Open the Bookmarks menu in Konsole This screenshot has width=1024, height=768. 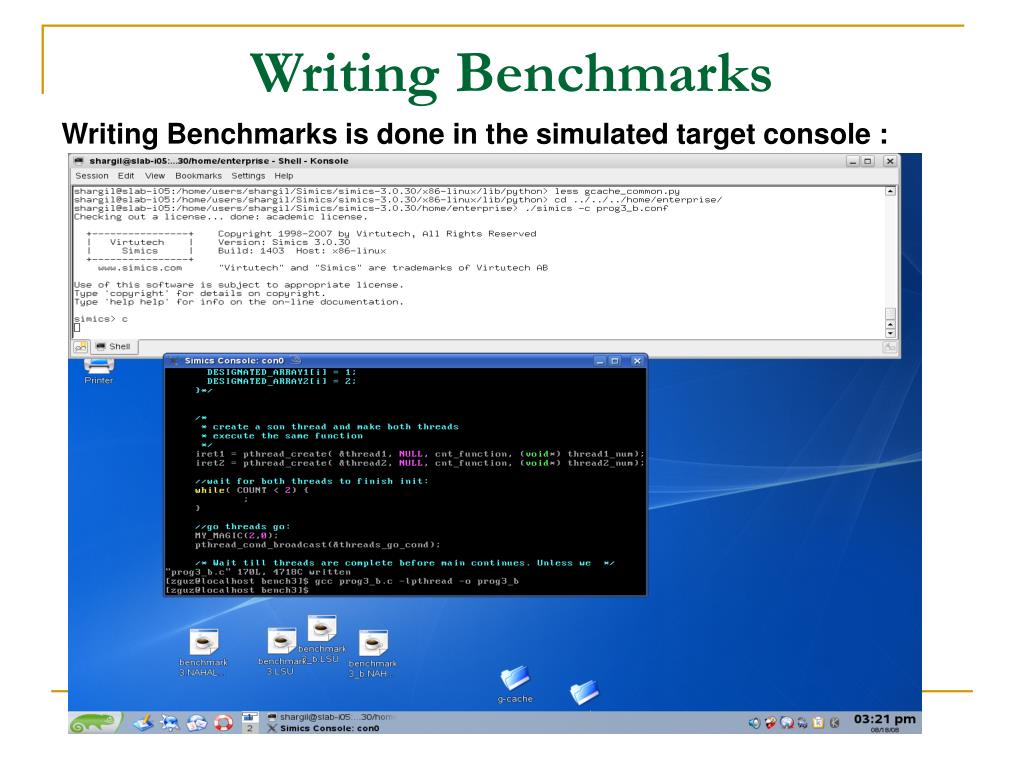click(199, 176)
